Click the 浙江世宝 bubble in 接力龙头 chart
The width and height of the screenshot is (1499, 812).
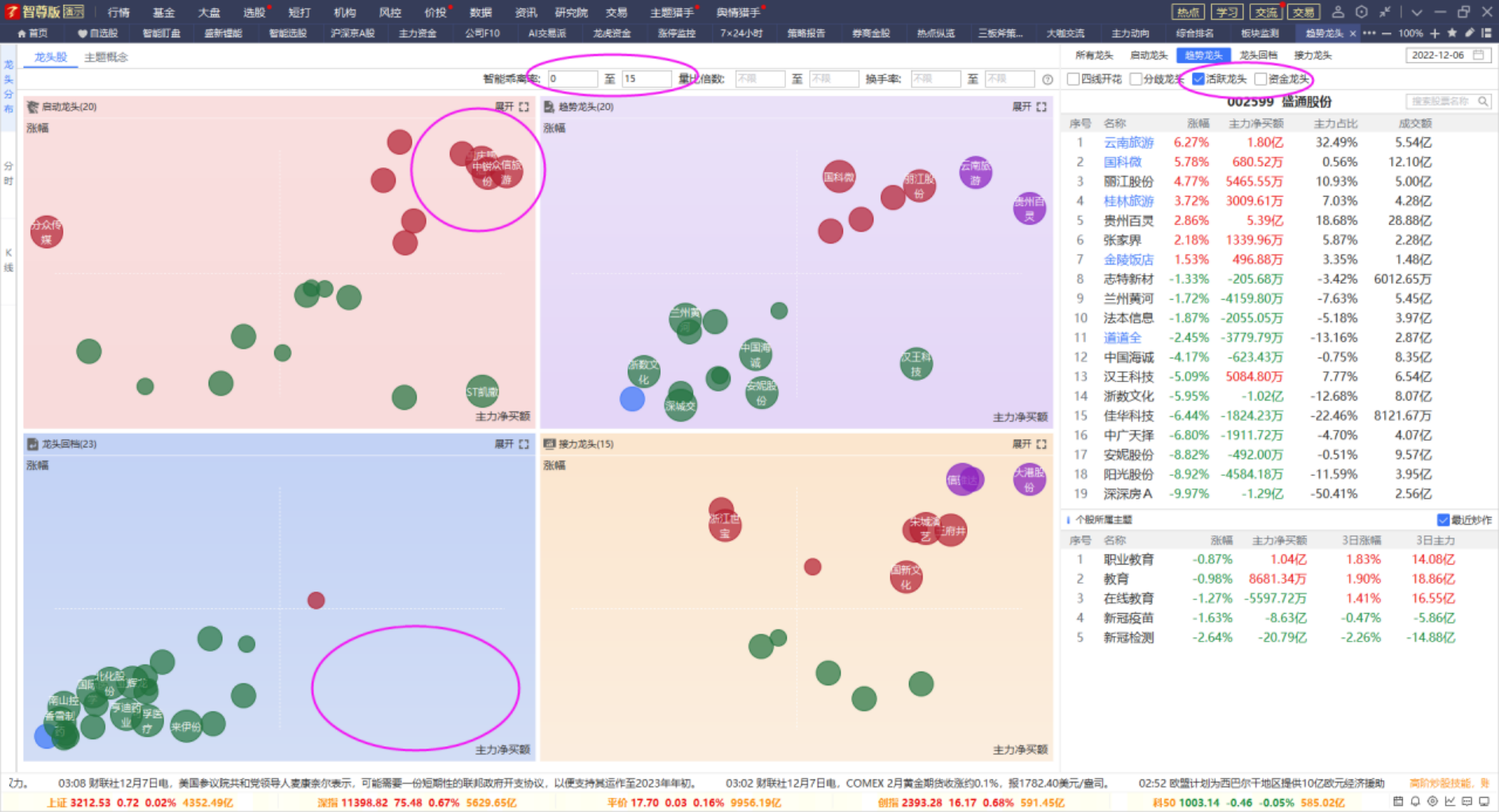tap(724, 525)
